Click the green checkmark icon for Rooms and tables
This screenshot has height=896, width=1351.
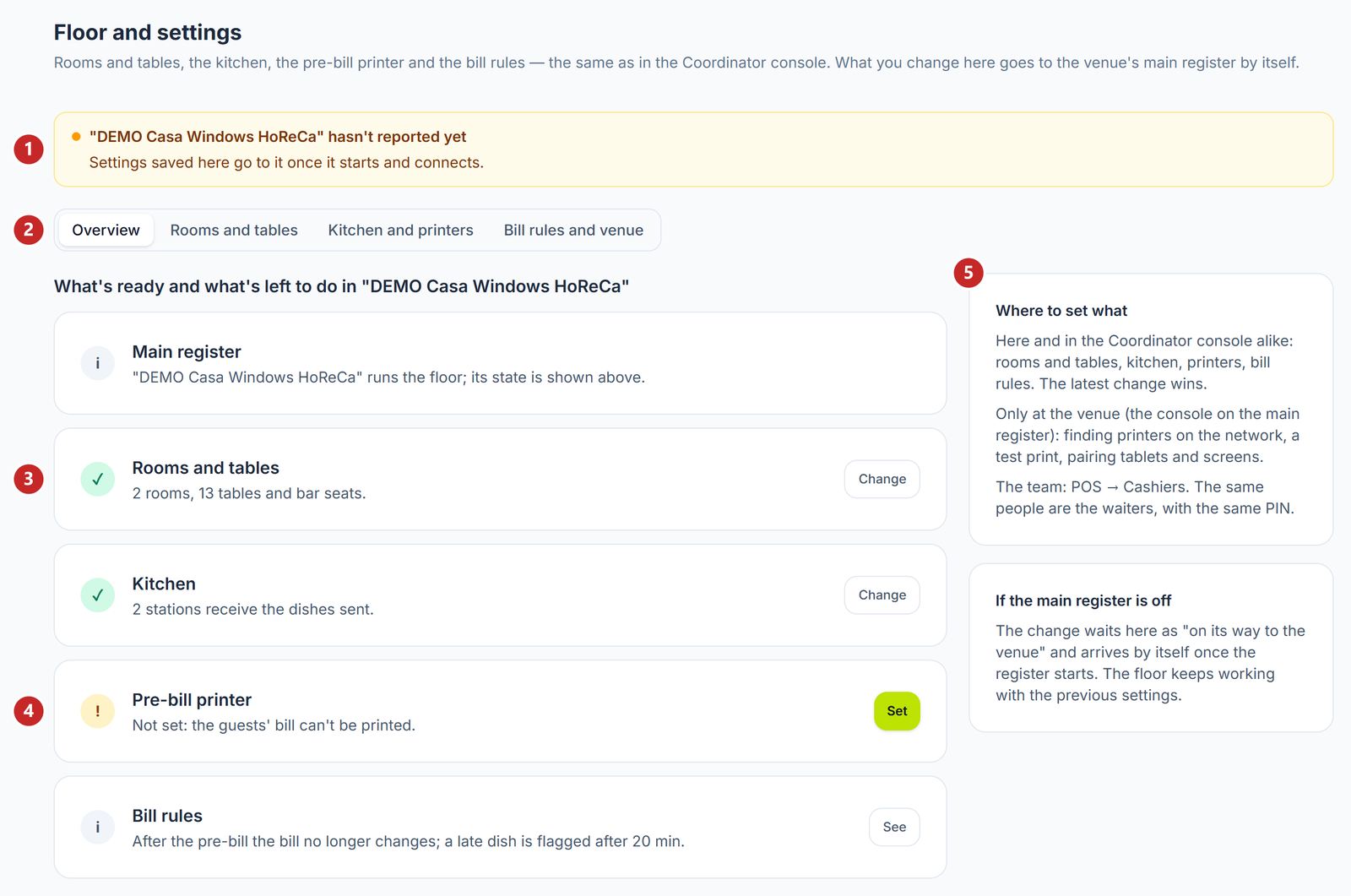[x=98, y=479]
